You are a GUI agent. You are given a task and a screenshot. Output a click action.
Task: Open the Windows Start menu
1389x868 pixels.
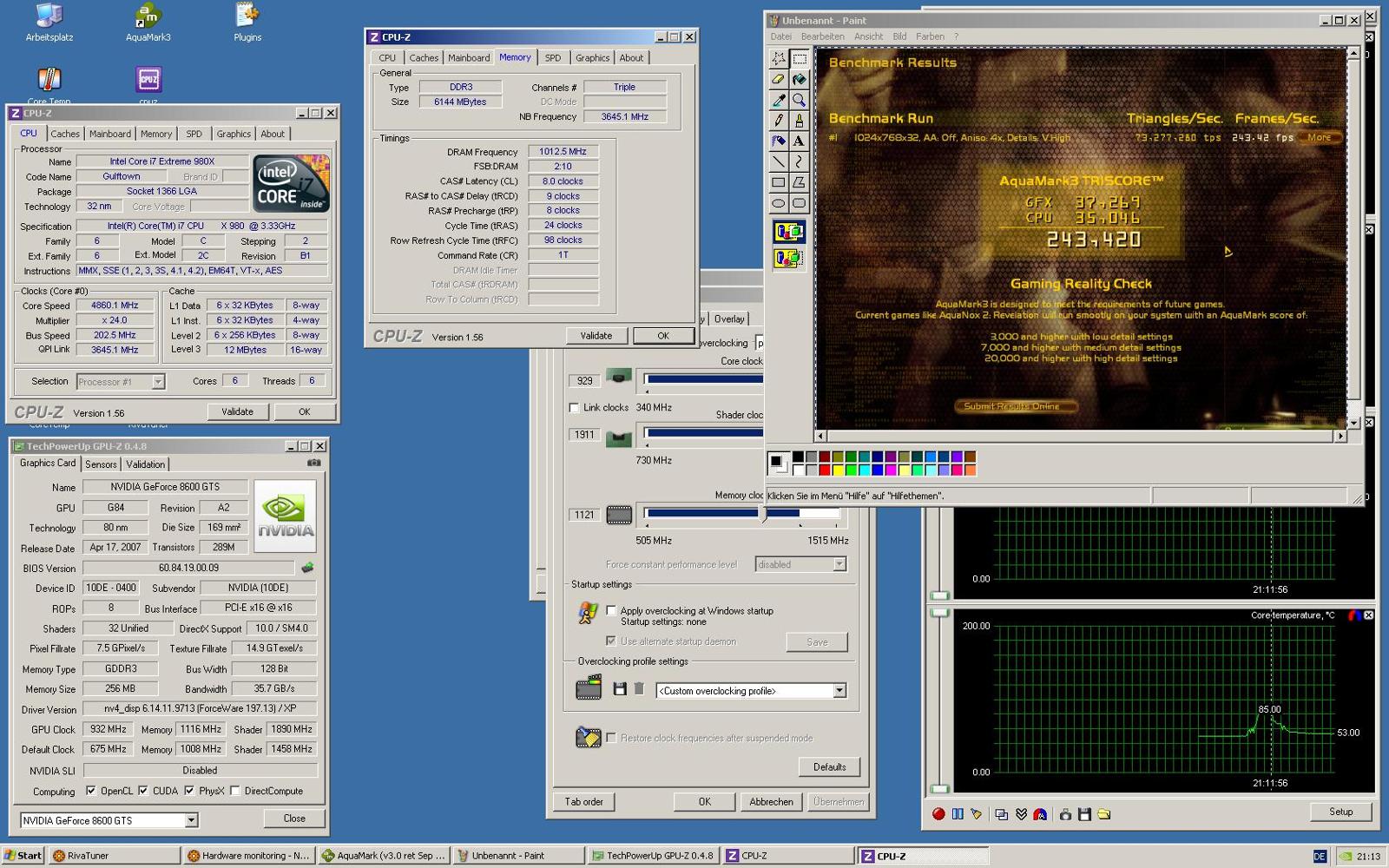[x=23, y=856]
